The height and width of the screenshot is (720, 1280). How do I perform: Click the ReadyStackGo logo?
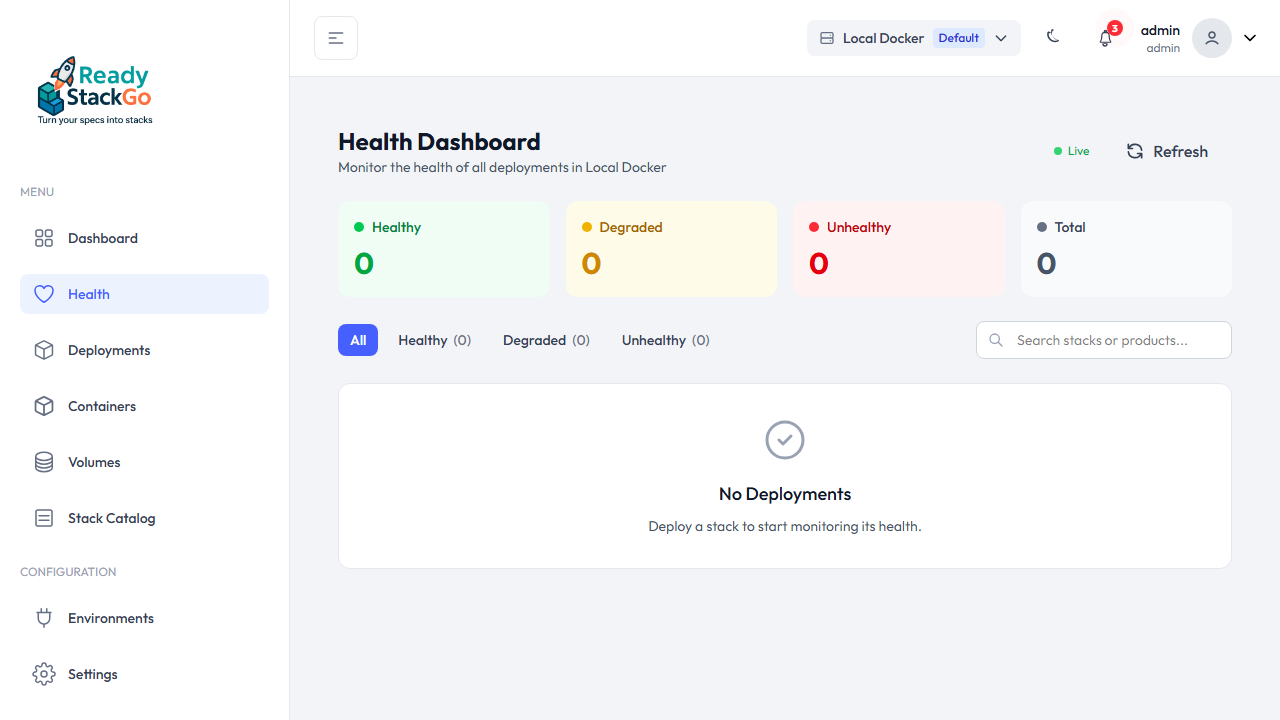94,89
